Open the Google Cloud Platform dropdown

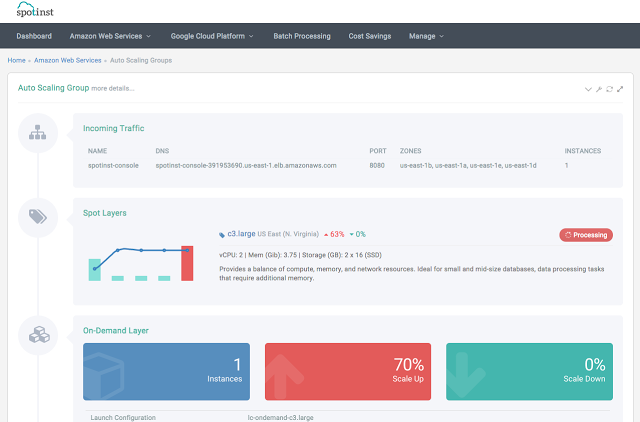(212, 36)
